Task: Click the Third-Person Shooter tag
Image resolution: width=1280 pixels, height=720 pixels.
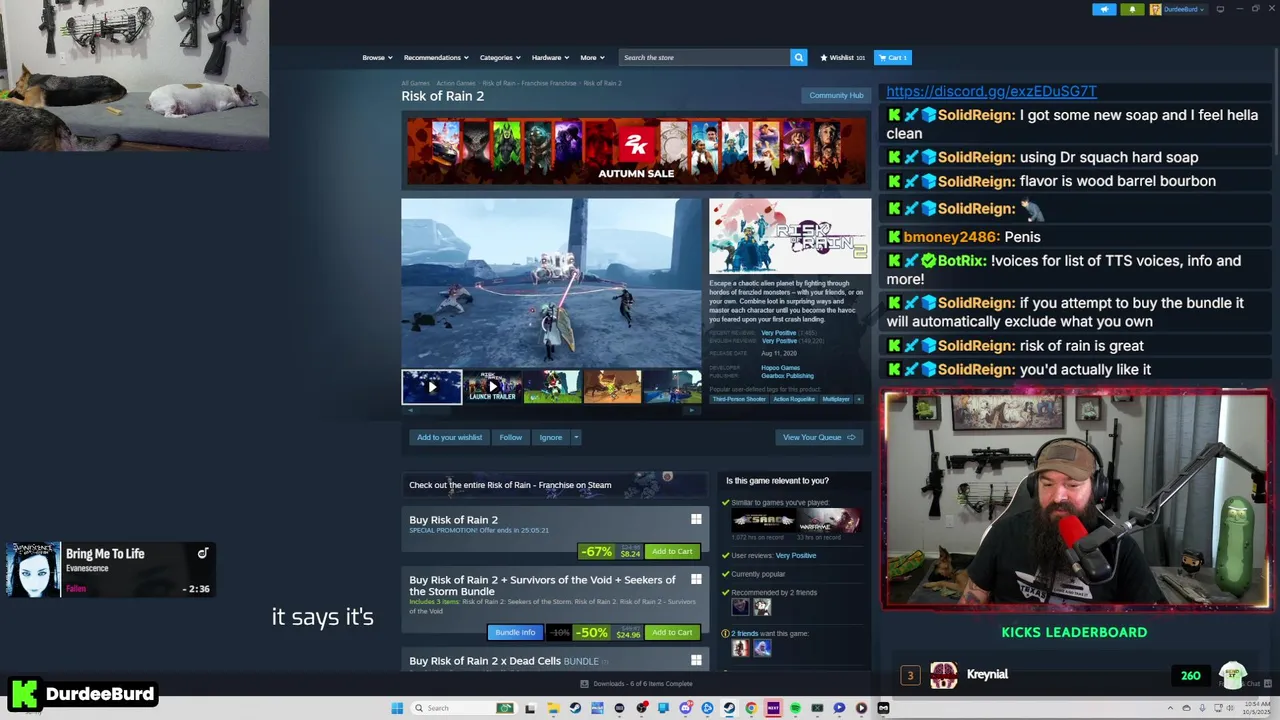Action: (739, 399)
